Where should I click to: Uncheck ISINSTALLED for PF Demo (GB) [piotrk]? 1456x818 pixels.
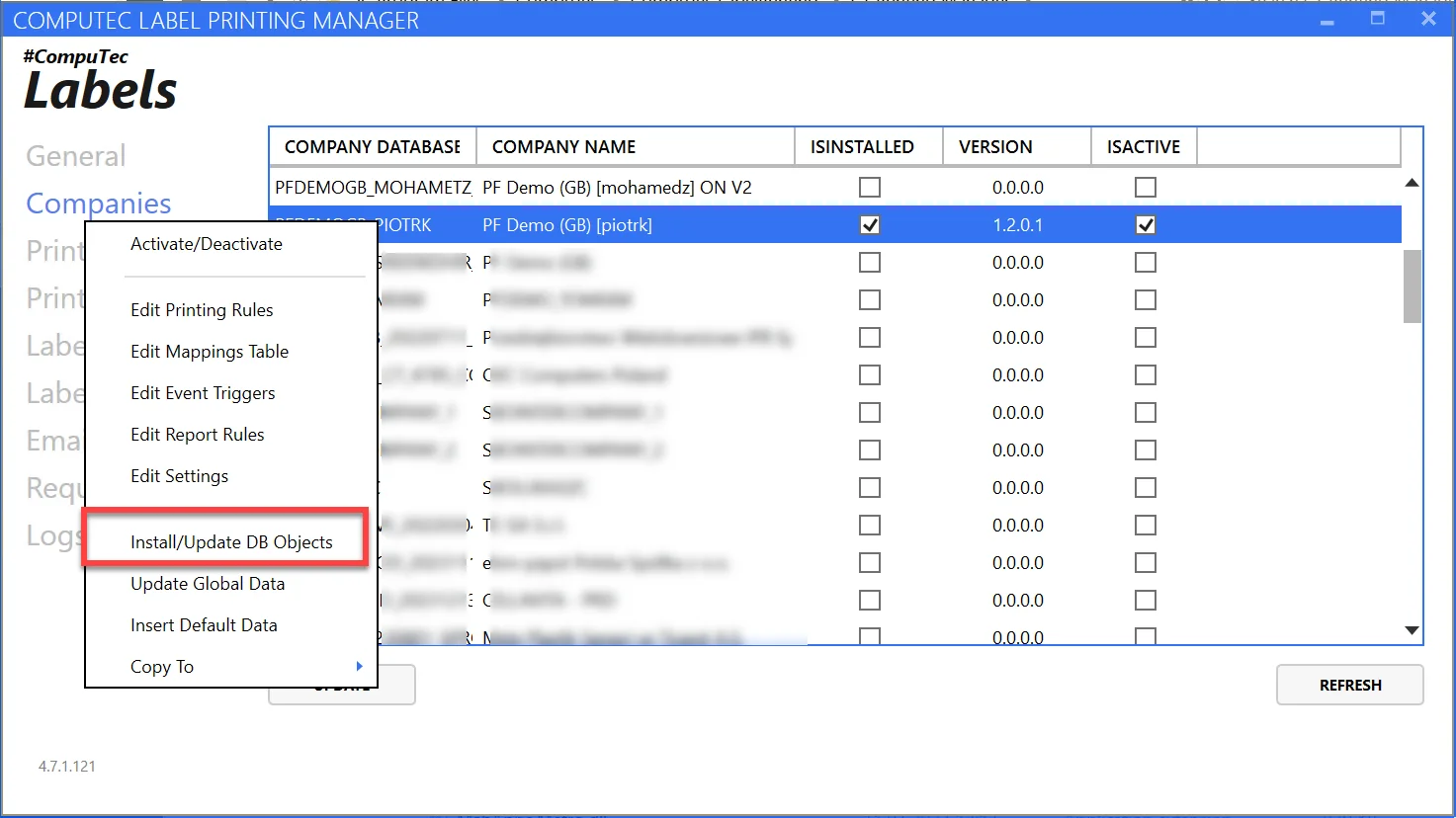click(x=869, y=225)
